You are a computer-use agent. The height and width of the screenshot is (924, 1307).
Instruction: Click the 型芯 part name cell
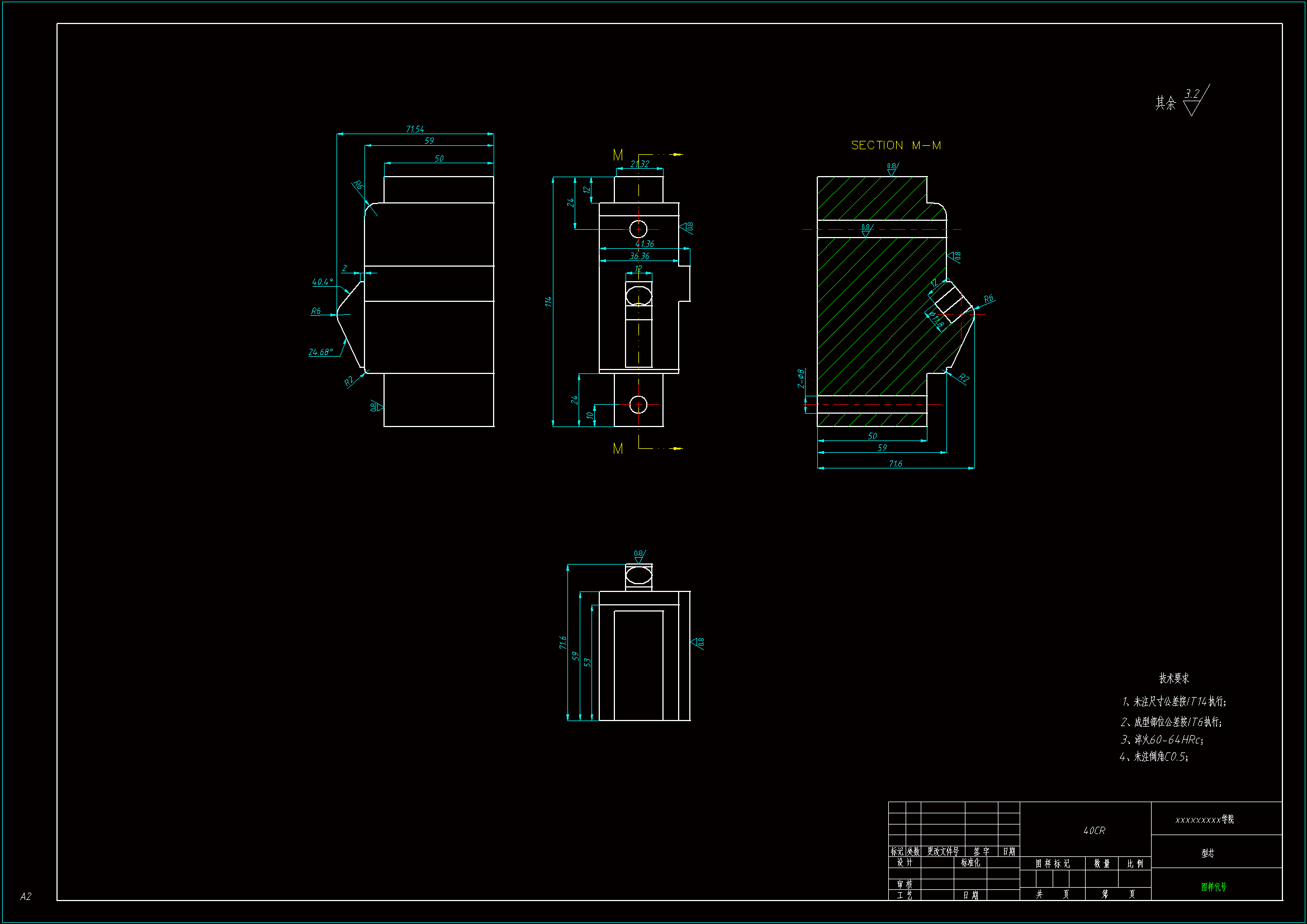pyautogui.click(x=1207, y=853)
